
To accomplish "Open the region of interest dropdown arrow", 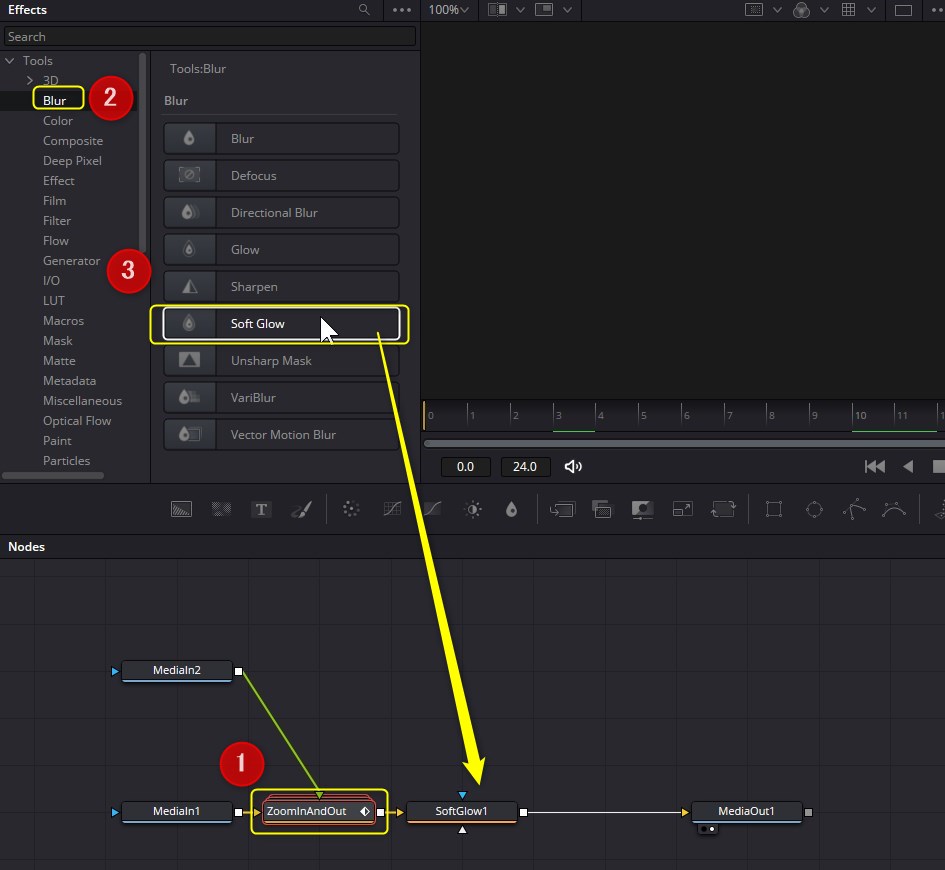I will [777, 10].
